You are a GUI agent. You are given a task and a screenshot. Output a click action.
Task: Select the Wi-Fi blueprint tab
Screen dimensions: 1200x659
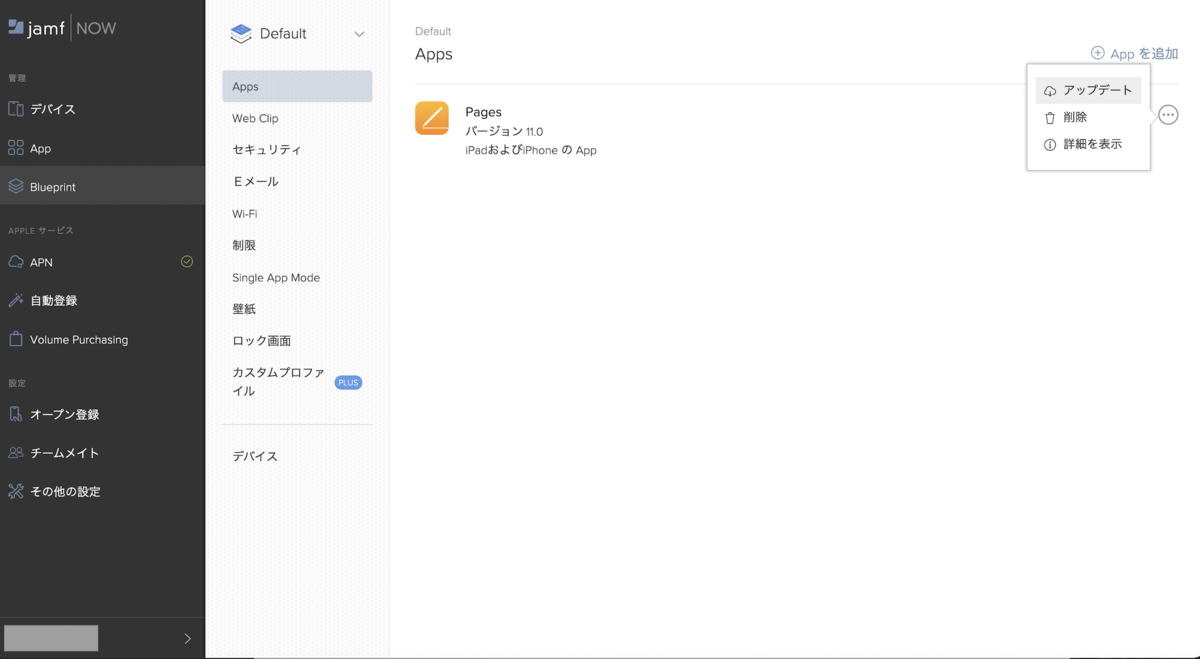tap(297, 213)
